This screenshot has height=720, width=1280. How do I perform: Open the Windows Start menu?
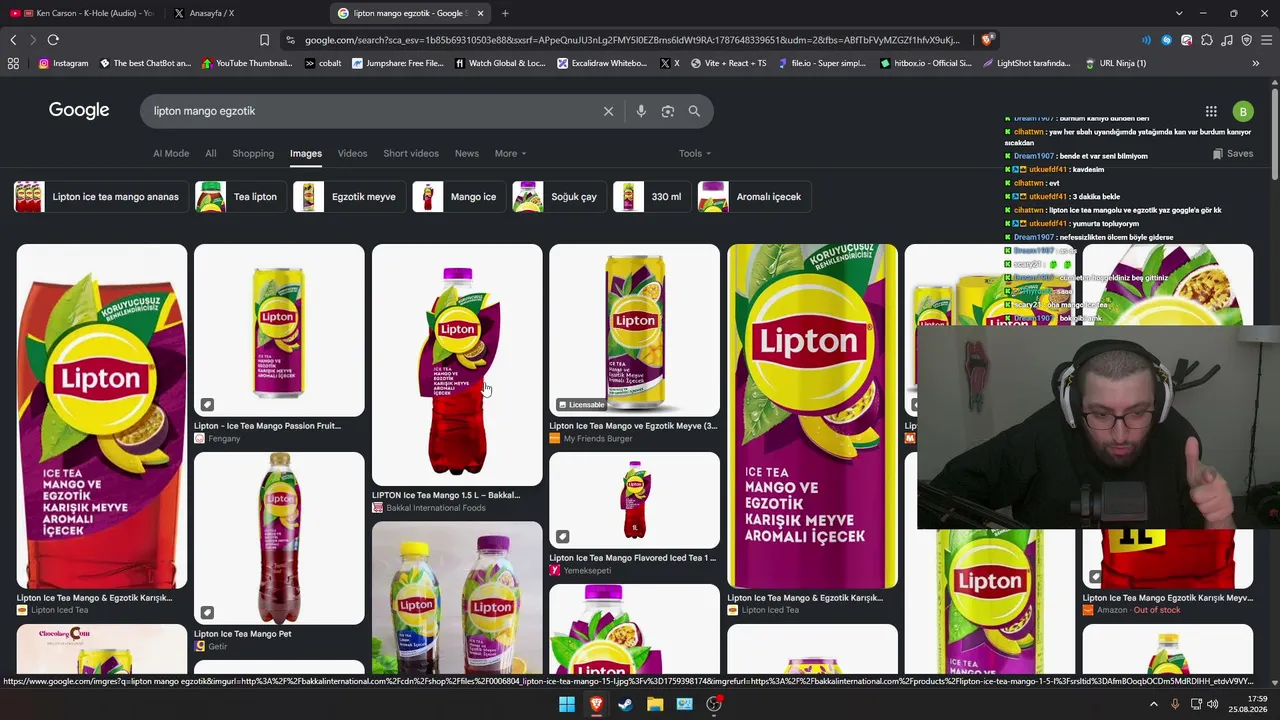pos(567,704)
